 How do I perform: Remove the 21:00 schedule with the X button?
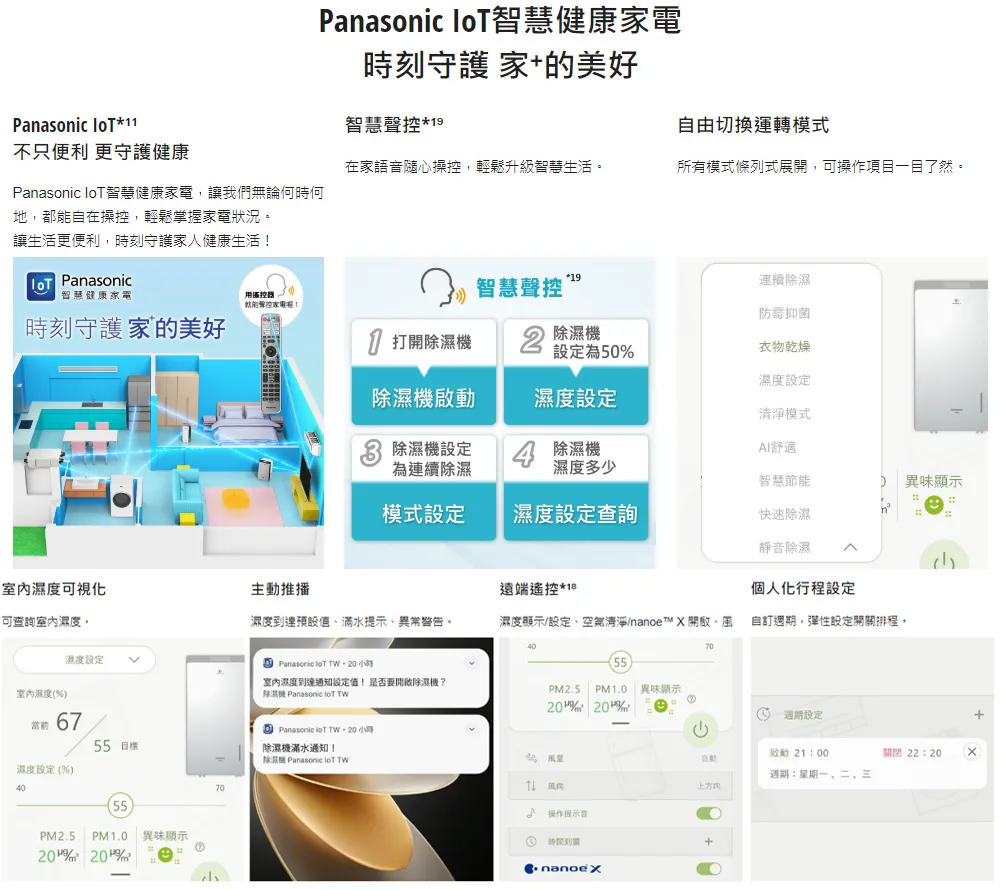click(x=972, y=752)
